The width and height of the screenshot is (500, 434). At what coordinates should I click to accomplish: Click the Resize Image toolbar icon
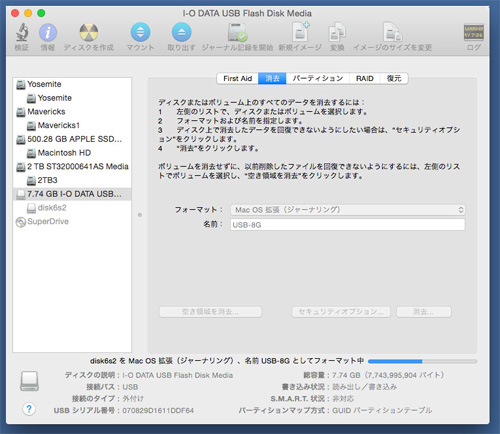pos(392,32)
